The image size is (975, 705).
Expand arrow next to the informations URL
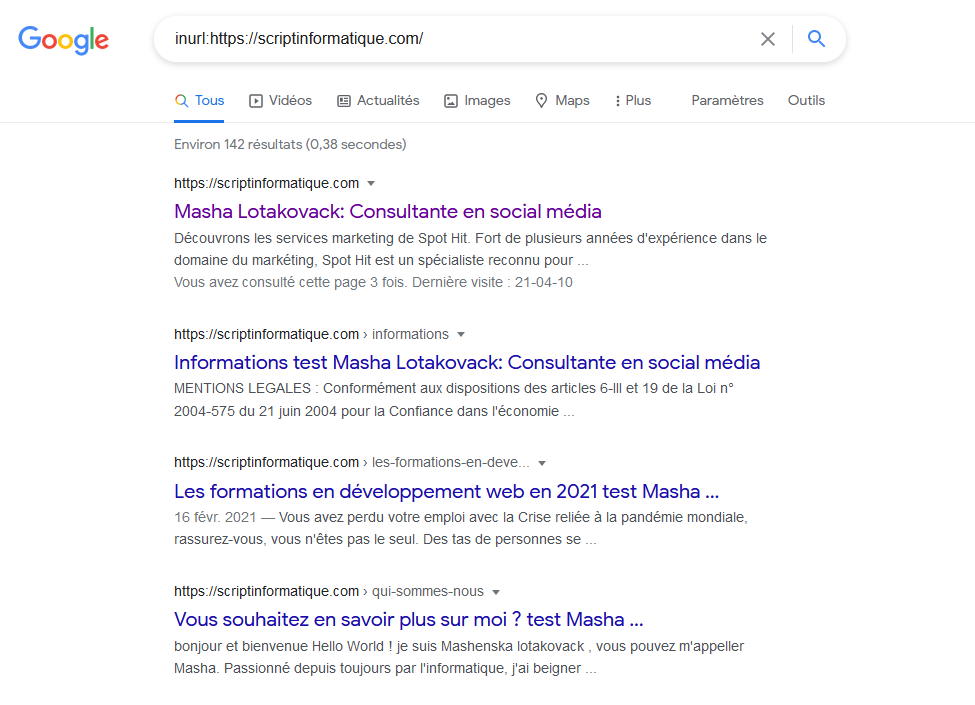click(461, 334)
